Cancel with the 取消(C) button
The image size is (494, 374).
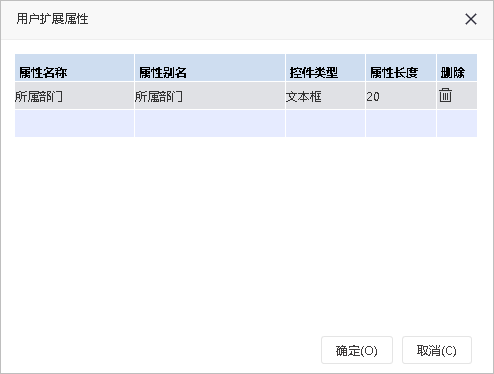coord(437,350)
